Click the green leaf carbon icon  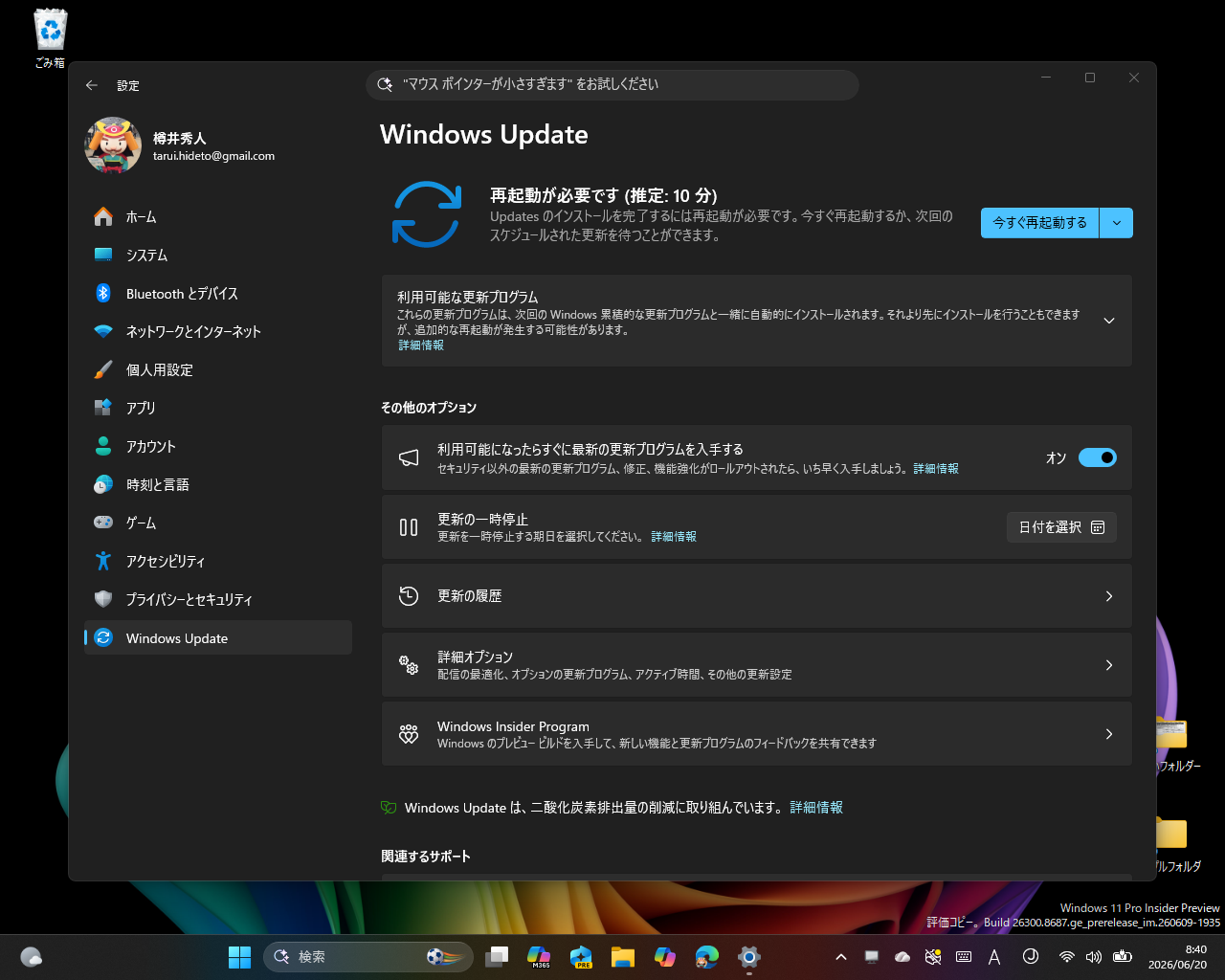tap(389, 808)
